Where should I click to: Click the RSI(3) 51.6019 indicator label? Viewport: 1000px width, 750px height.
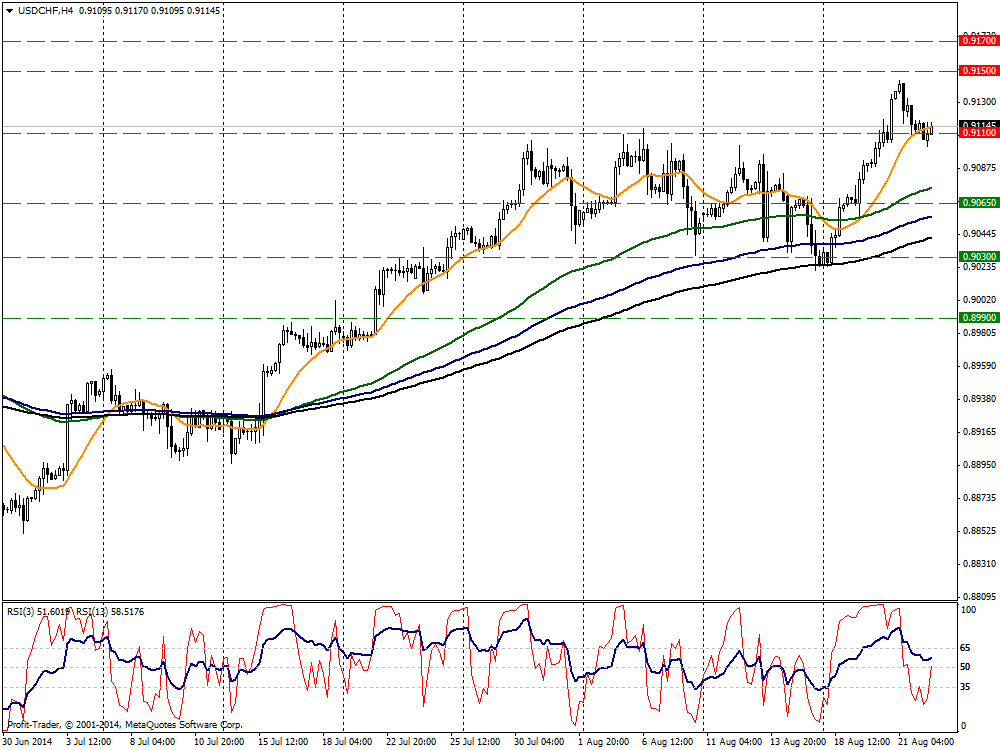pos(38,612)
